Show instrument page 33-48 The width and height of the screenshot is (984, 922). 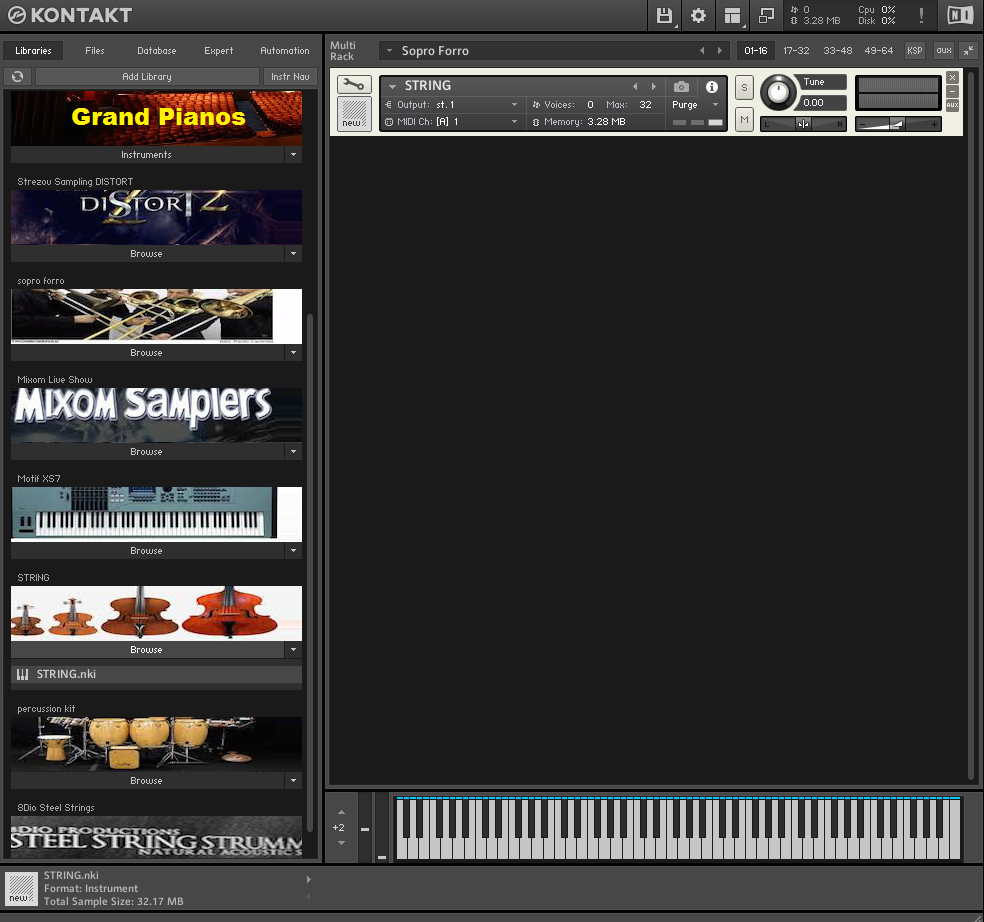[838, 51]
